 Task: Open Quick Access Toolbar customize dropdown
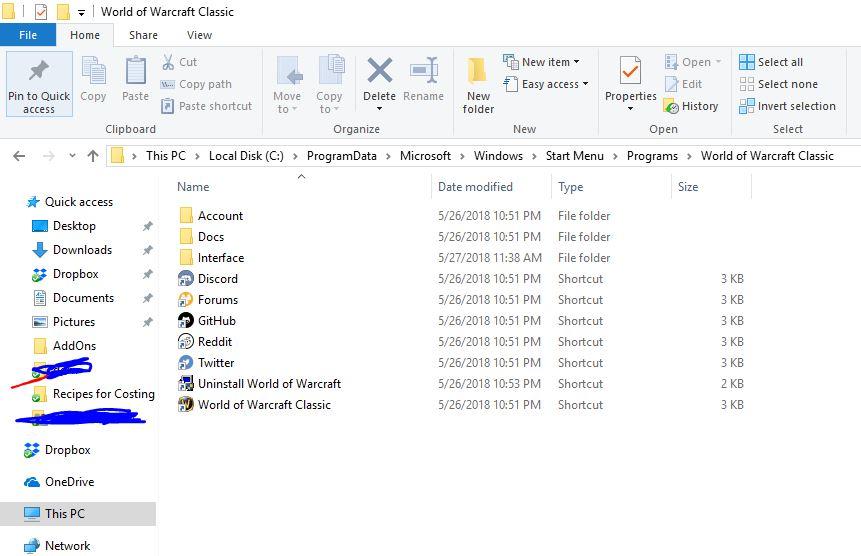click(81, 13)
